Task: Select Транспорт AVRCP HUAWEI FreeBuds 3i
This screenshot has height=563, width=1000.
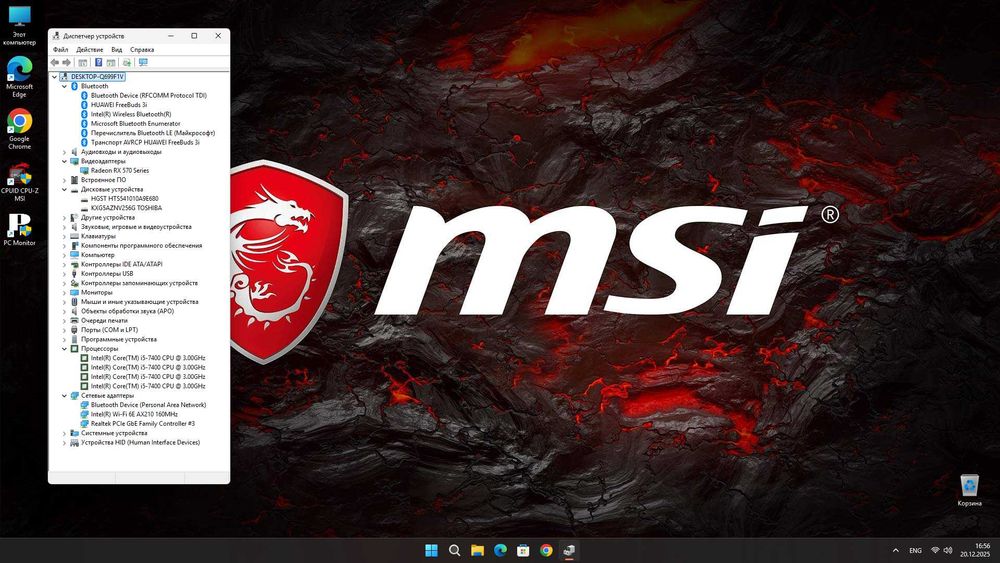Action: tap(145, 142)
